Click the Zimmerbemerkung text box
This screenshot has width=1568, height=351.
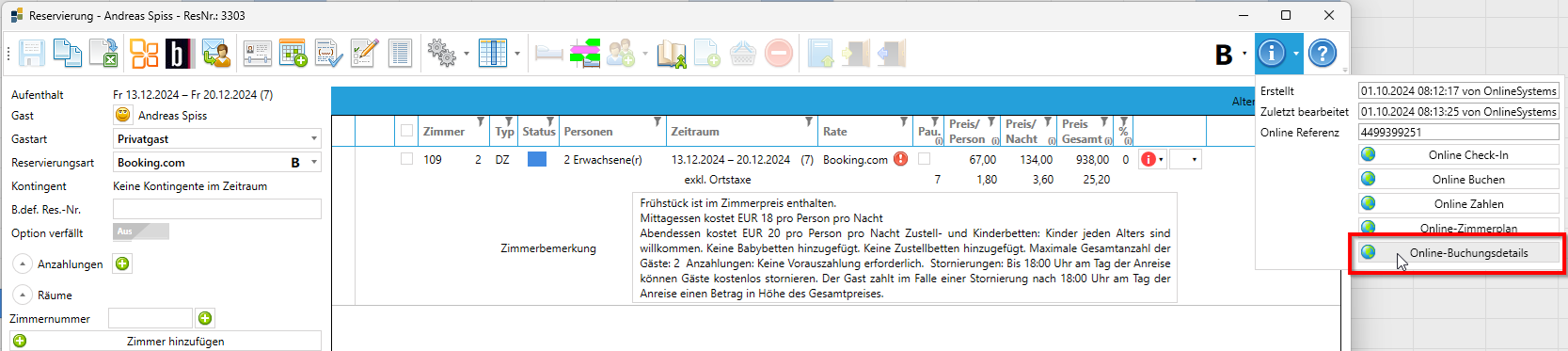(905, 247)
